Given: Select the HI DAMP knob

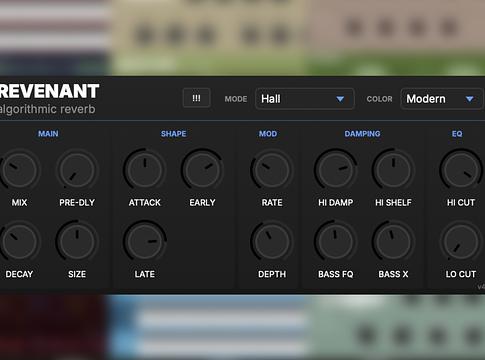Looking at the screenshot, I should click(335, 170).
